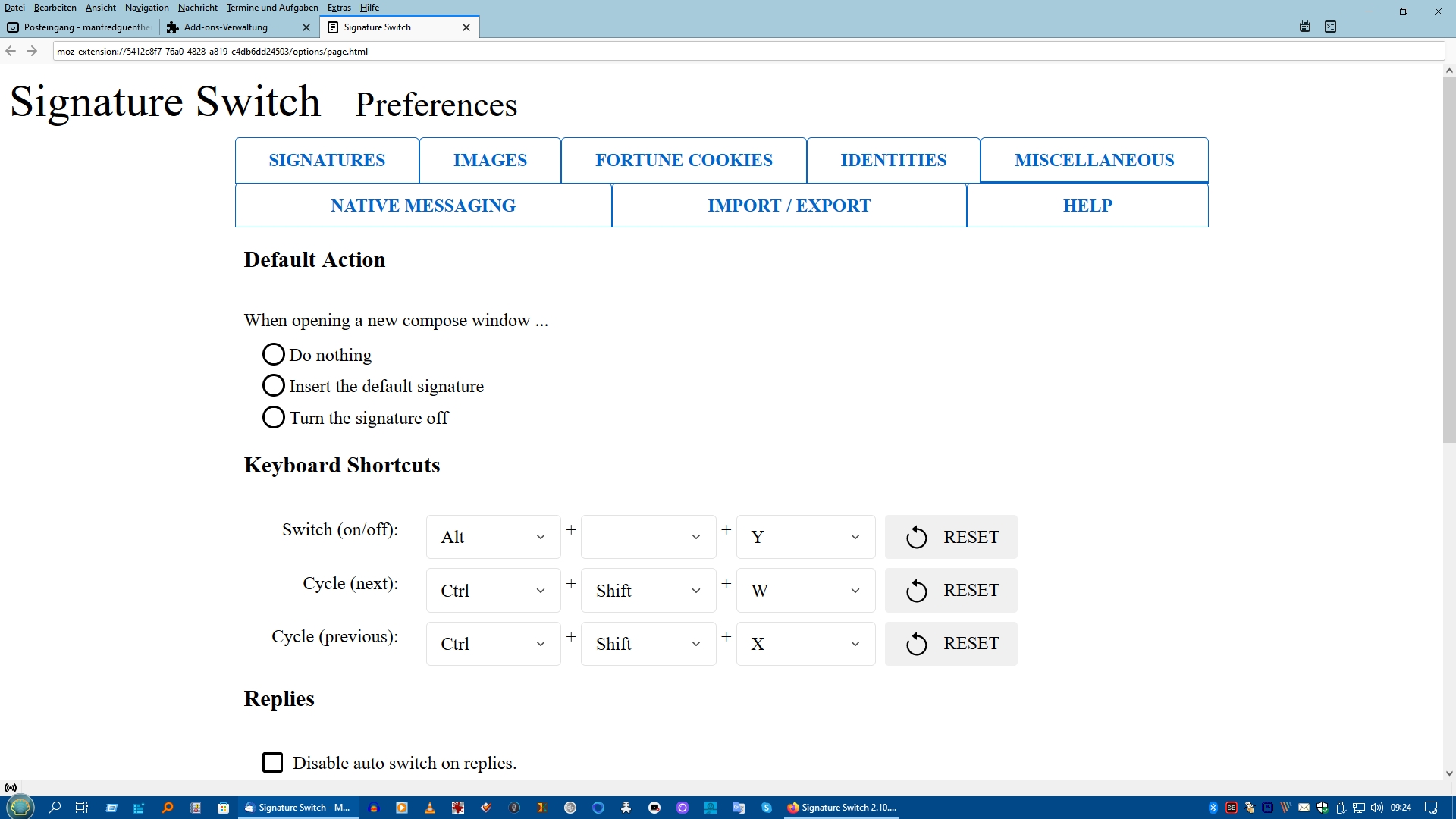Open the IMPORT / EXPORT tab
The width and height of the screenshot is (1456, 819).
pyautogui.click(x=789, y=206)
